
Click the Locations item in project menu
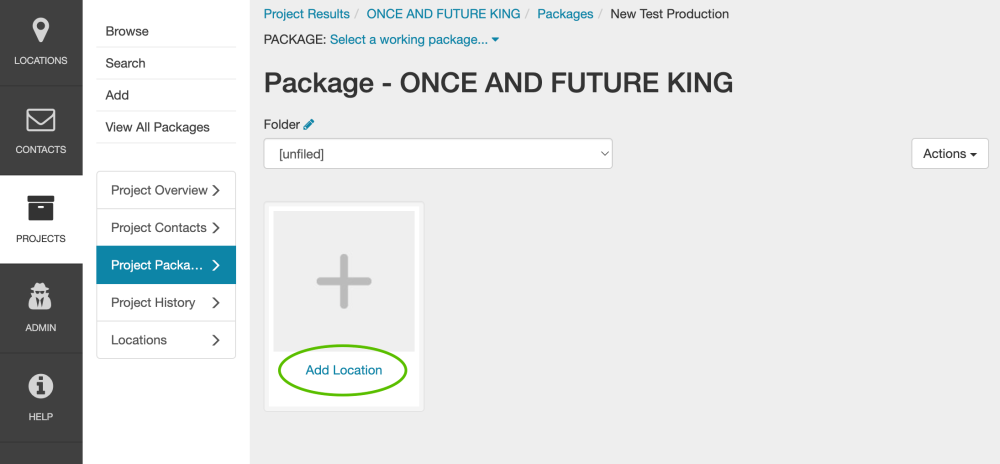(x=166, y=340)
